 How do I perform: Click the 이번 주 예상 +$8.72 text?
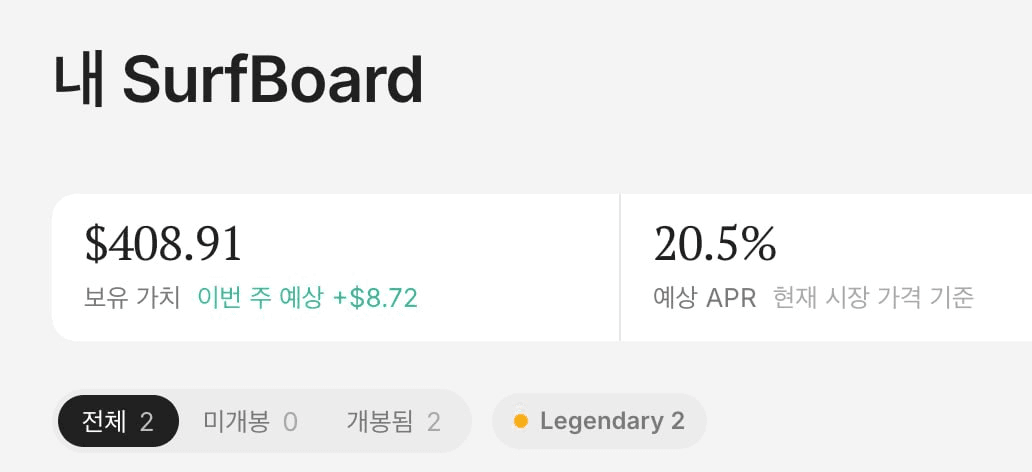[307, 298]
